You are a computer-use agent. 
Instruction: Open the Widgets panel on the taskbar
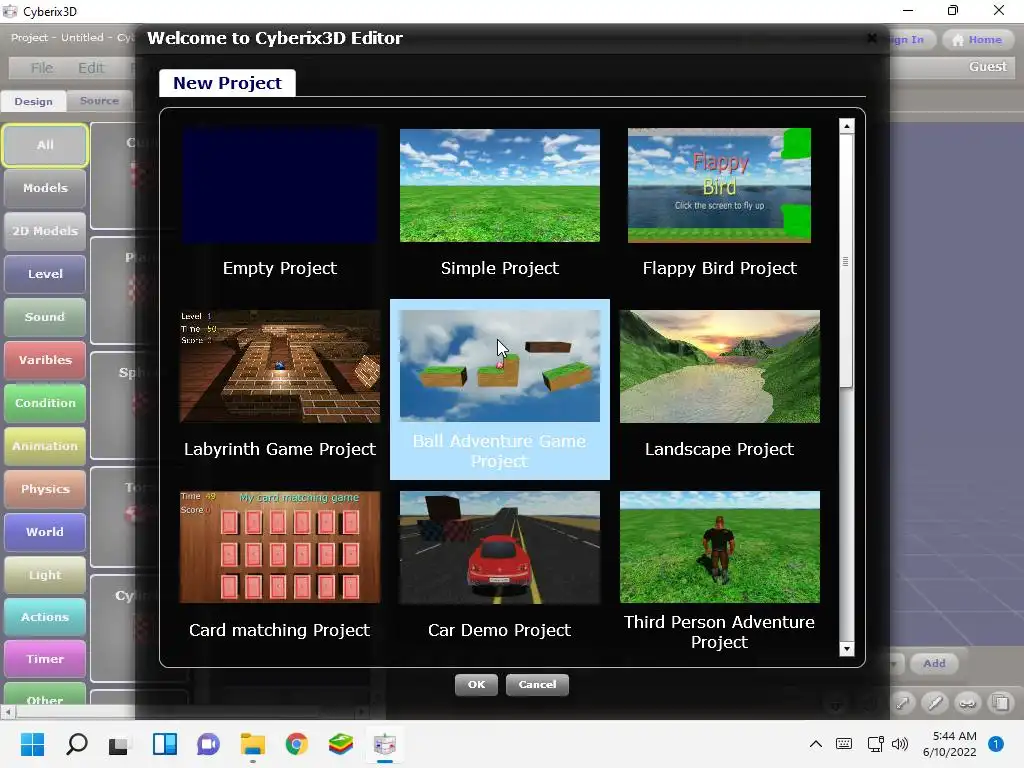[165, 744]
